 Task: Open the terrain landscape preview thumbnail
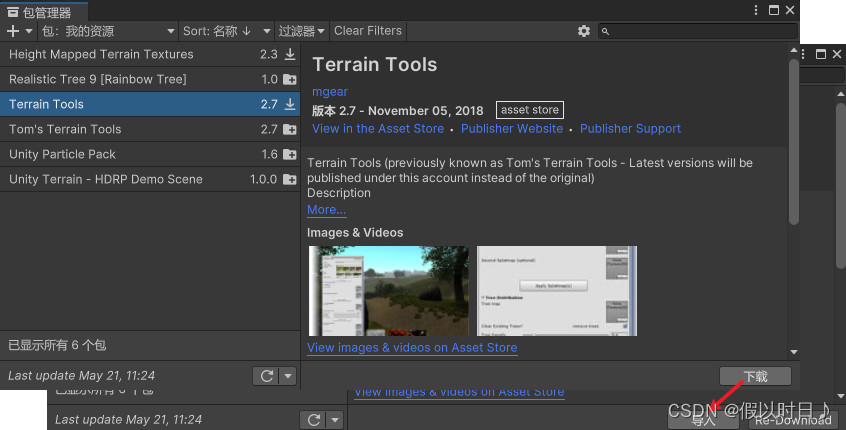click(x=388, y=291)
